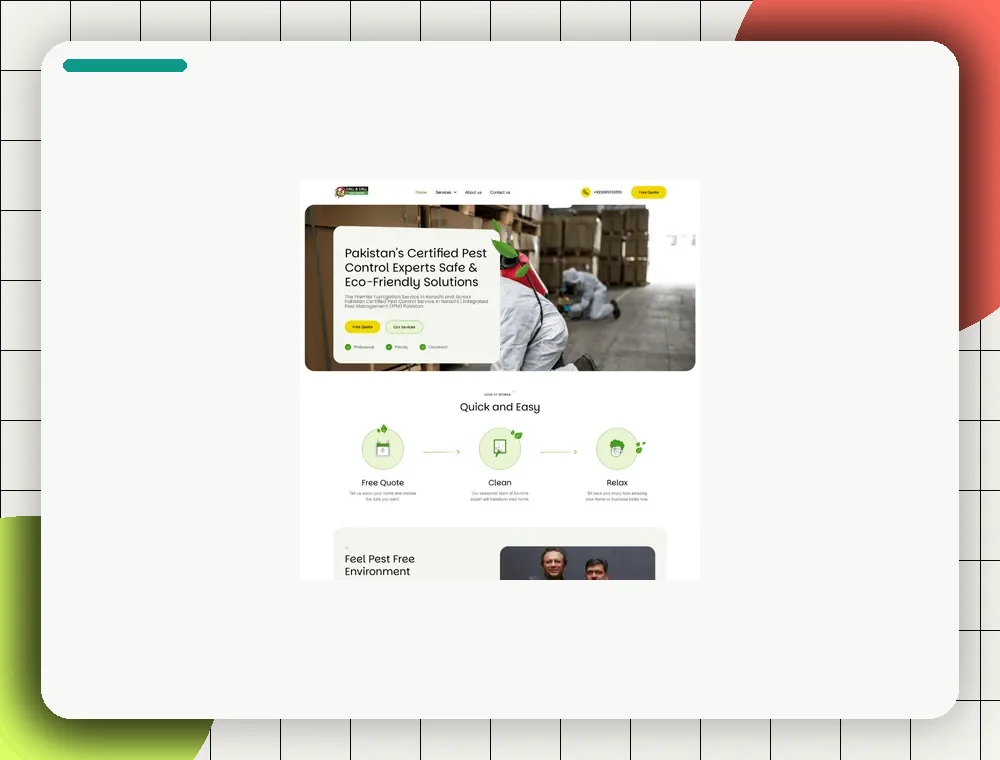
Task: Click the Our Services button
Action: coord(404,326)
